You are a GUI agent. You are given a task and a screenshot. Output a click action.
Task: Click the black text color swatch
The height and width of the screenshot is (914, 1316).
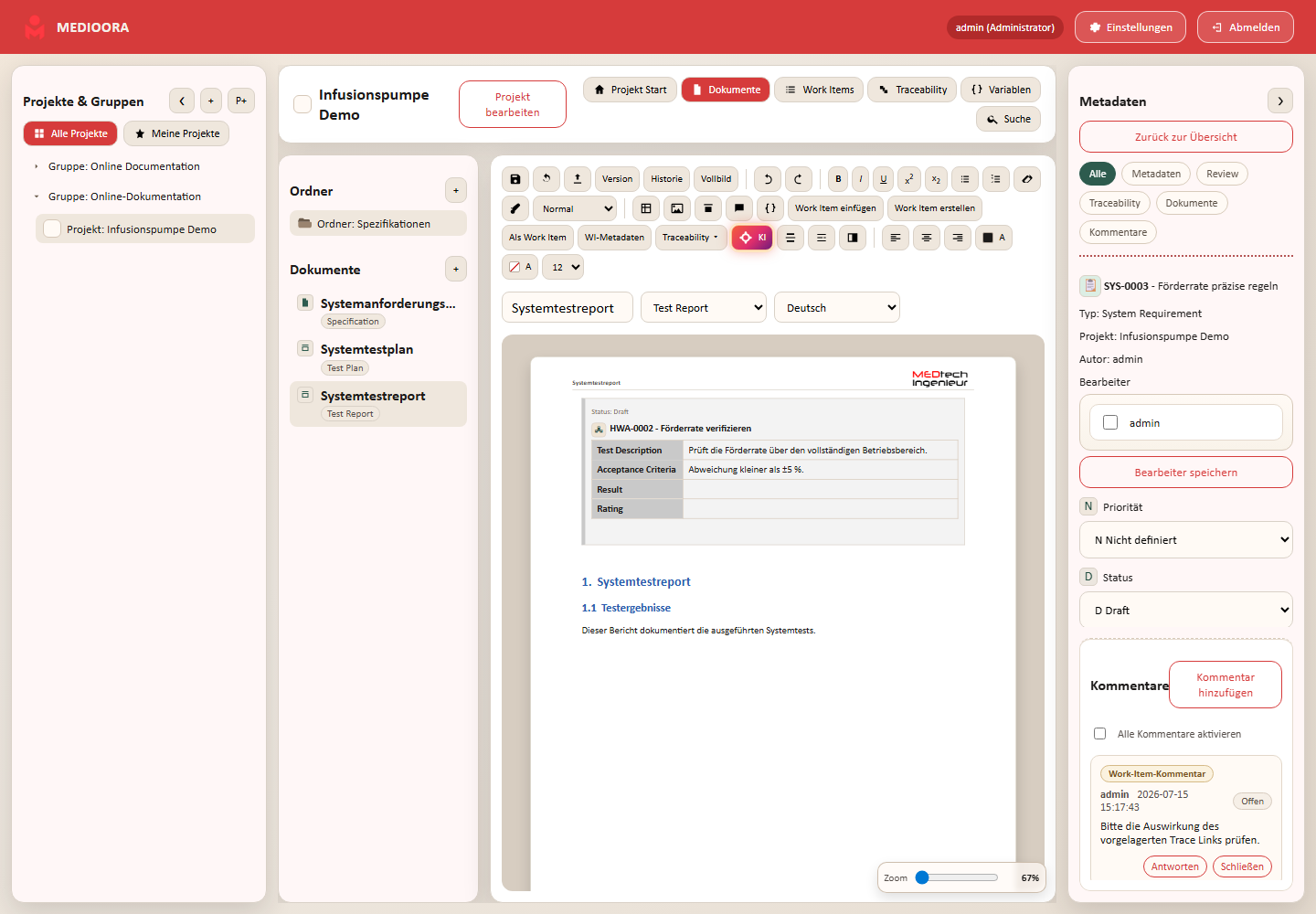click(993, 238)
